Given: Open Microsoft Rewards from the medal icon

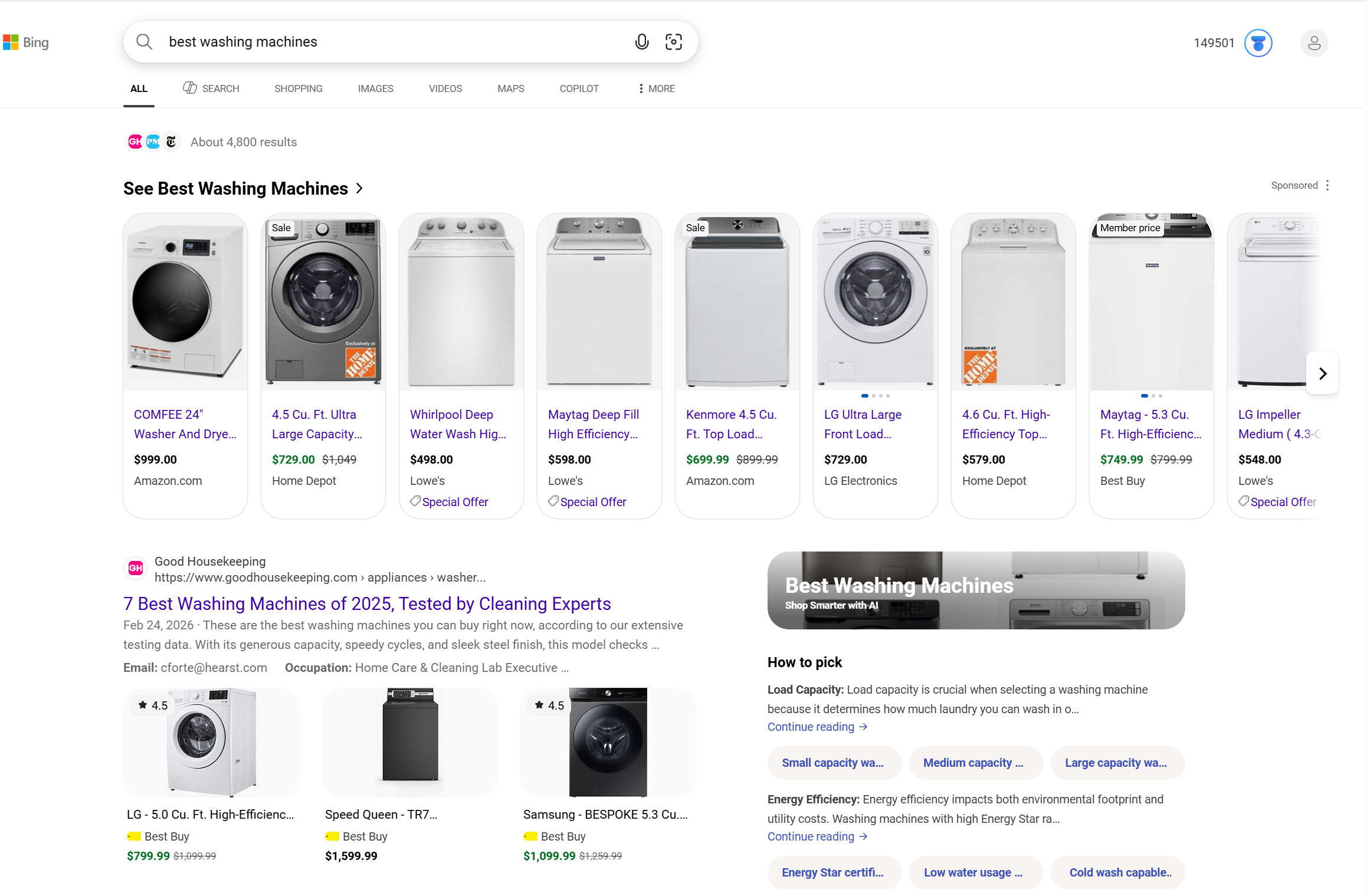Looking at the screenshot, I should 1258,42.
